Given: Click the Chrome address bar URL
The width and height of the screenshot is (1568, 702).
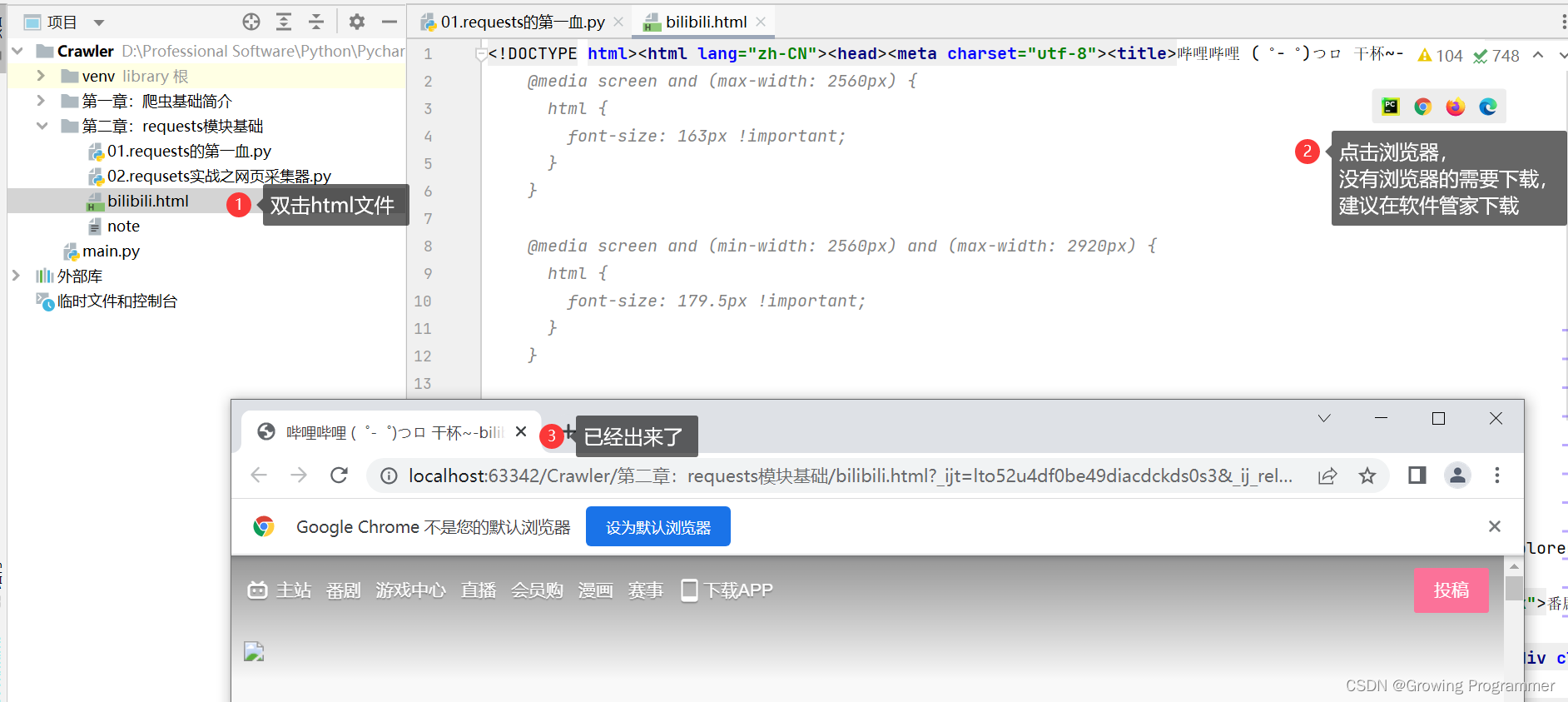Looking at the screenshot, I should tap(851, 475).
